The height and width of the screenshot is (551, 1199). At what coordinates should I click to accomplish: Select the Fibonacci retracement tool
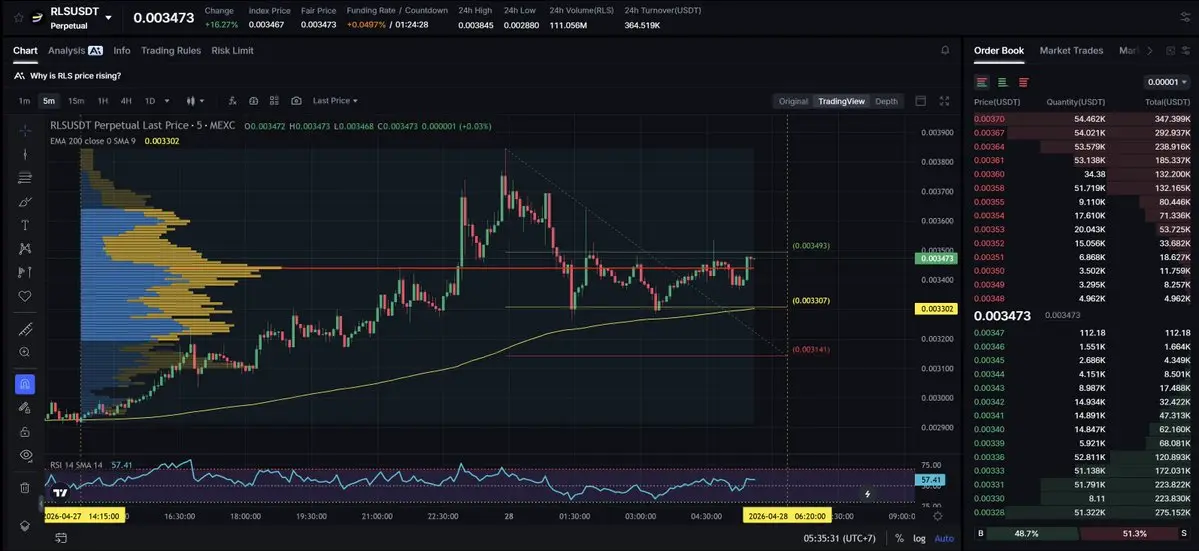tap(25, 178)
